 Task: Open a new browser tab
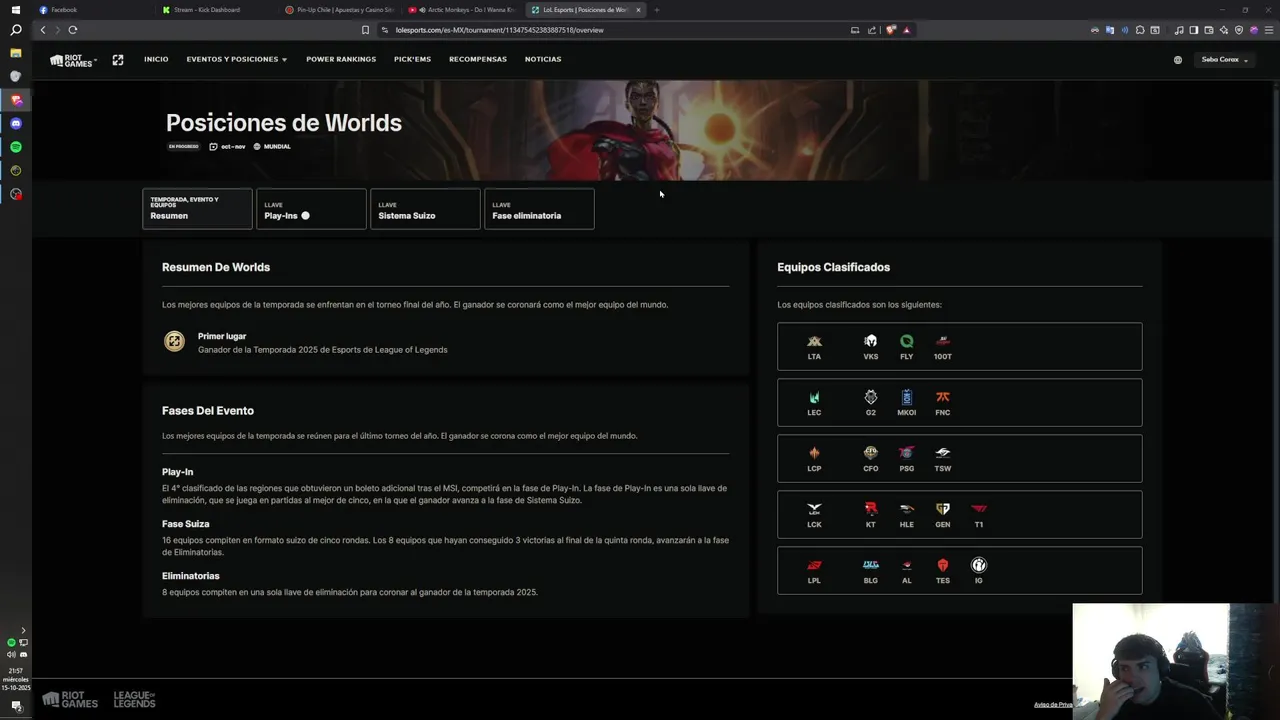[657, 10]
